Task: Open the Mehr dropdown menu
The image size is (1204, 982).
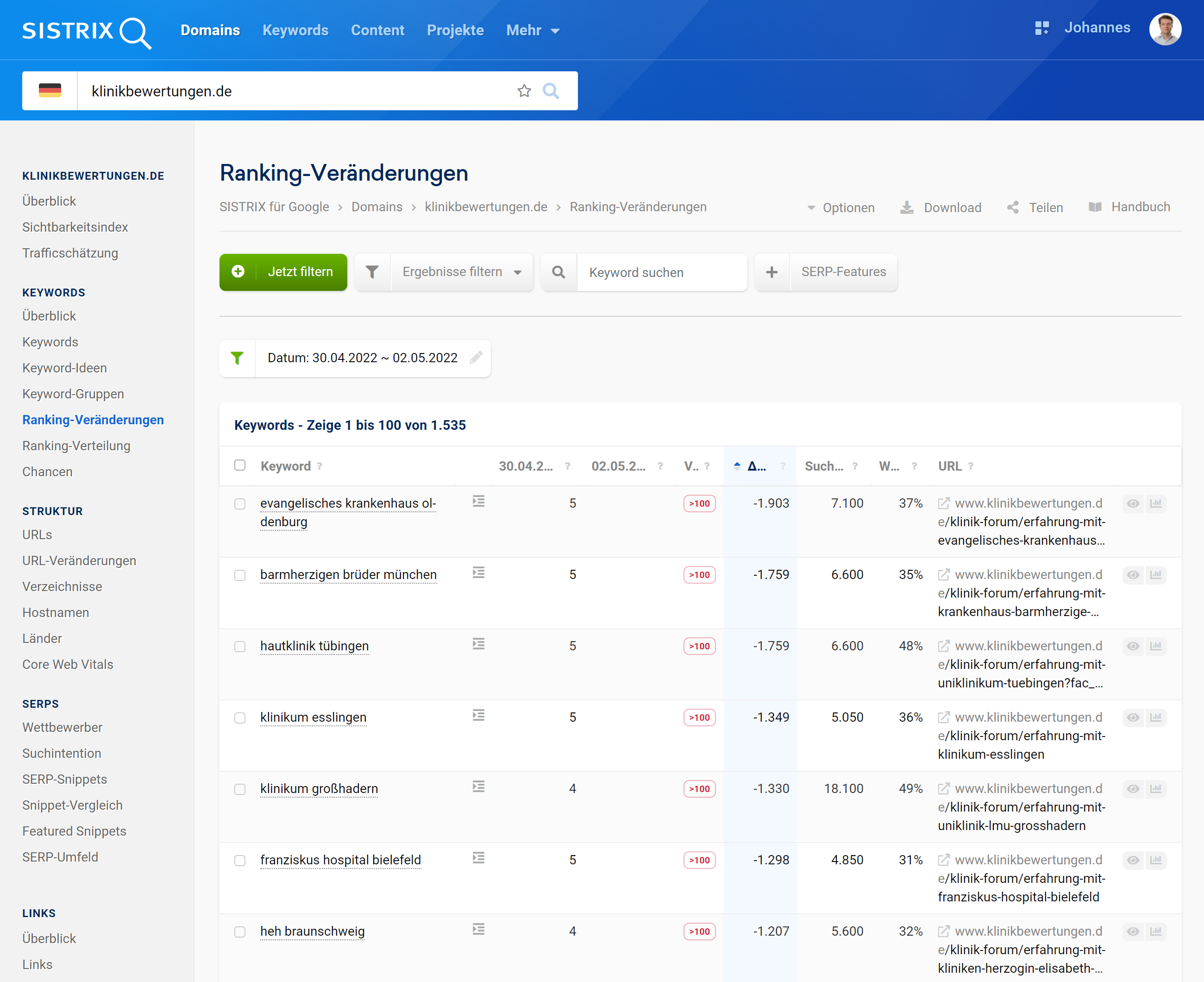Action: point(532,31)
